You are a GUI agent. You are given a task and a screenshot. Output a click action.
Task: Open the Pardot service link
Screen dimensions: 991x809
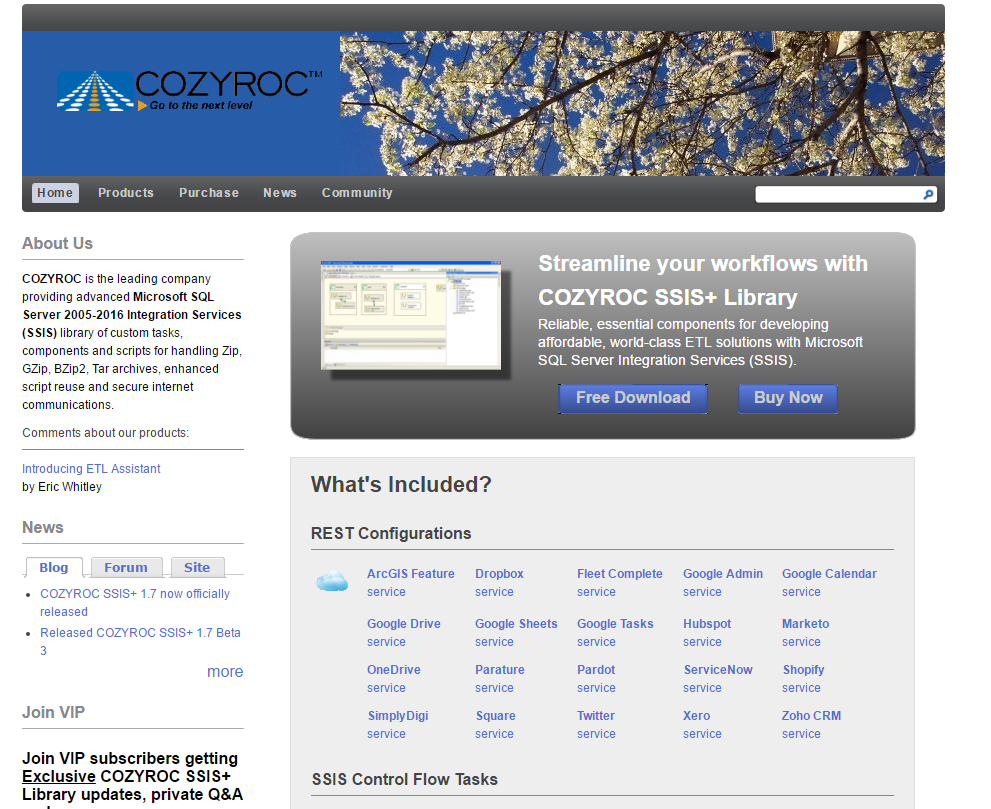[596, 679]
